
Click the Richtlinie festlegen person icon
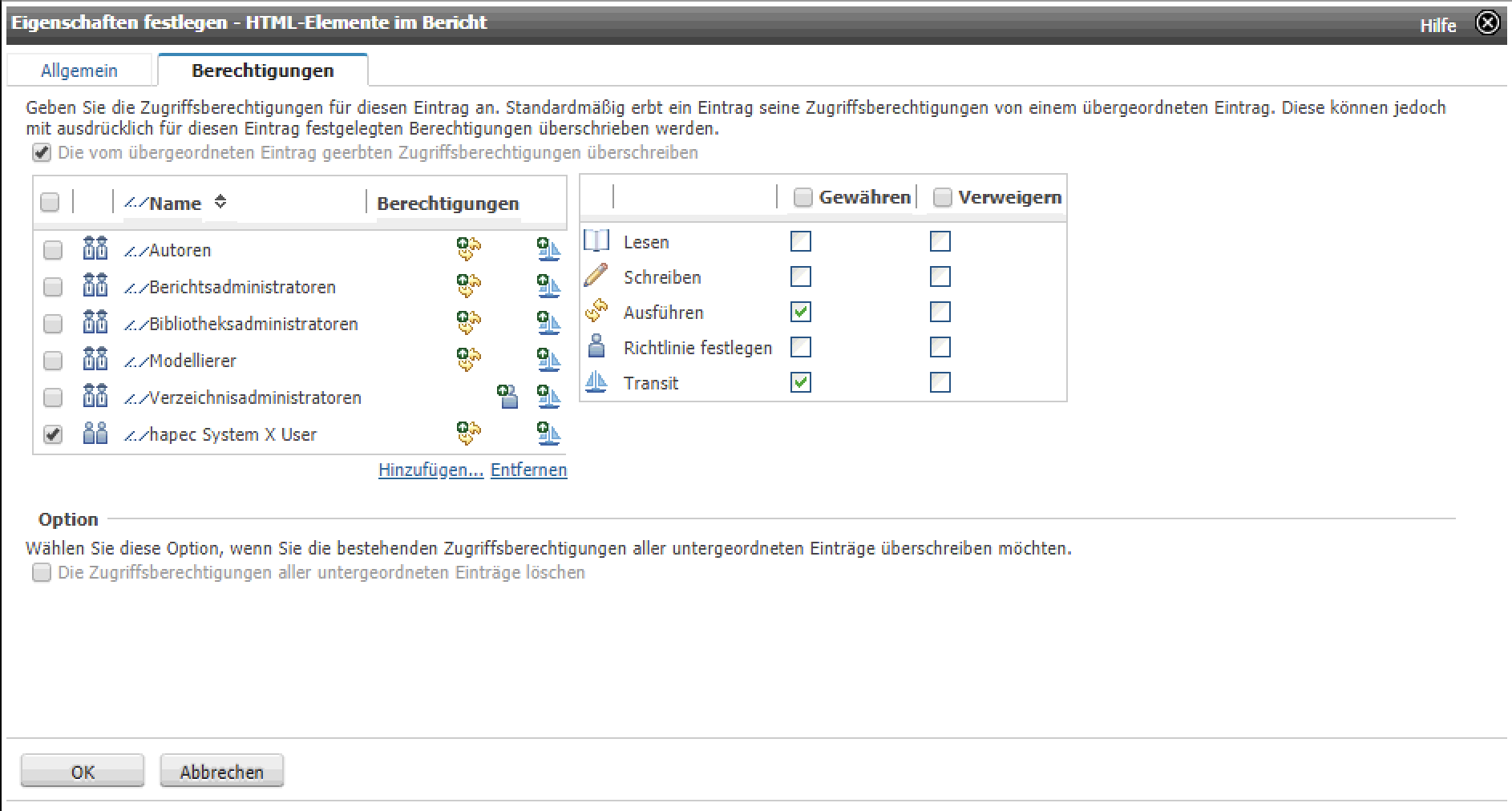click(596, 347)
